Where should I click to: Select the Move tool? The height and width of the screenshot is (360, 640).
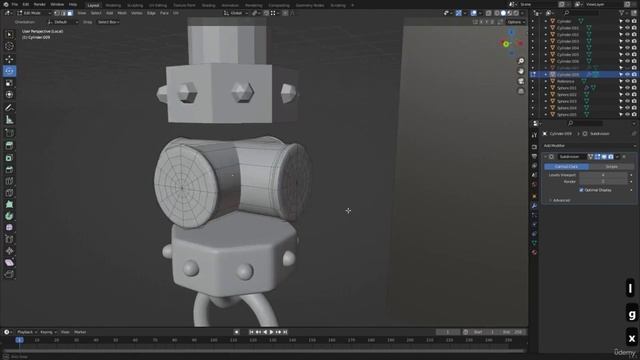point(9,59)
